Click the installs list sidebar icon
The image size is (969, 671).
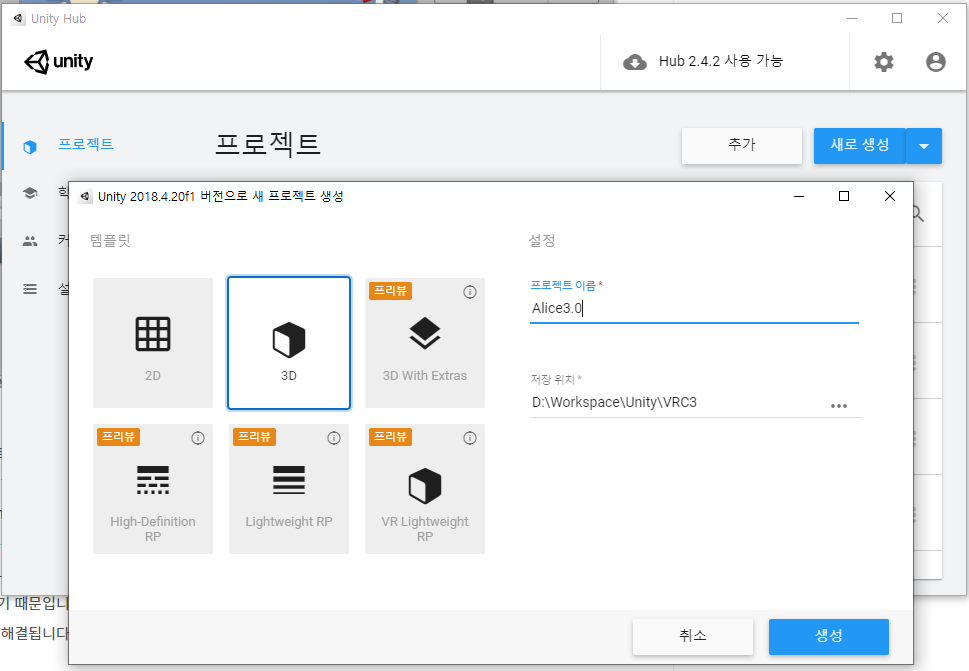(x=30, y=289)
